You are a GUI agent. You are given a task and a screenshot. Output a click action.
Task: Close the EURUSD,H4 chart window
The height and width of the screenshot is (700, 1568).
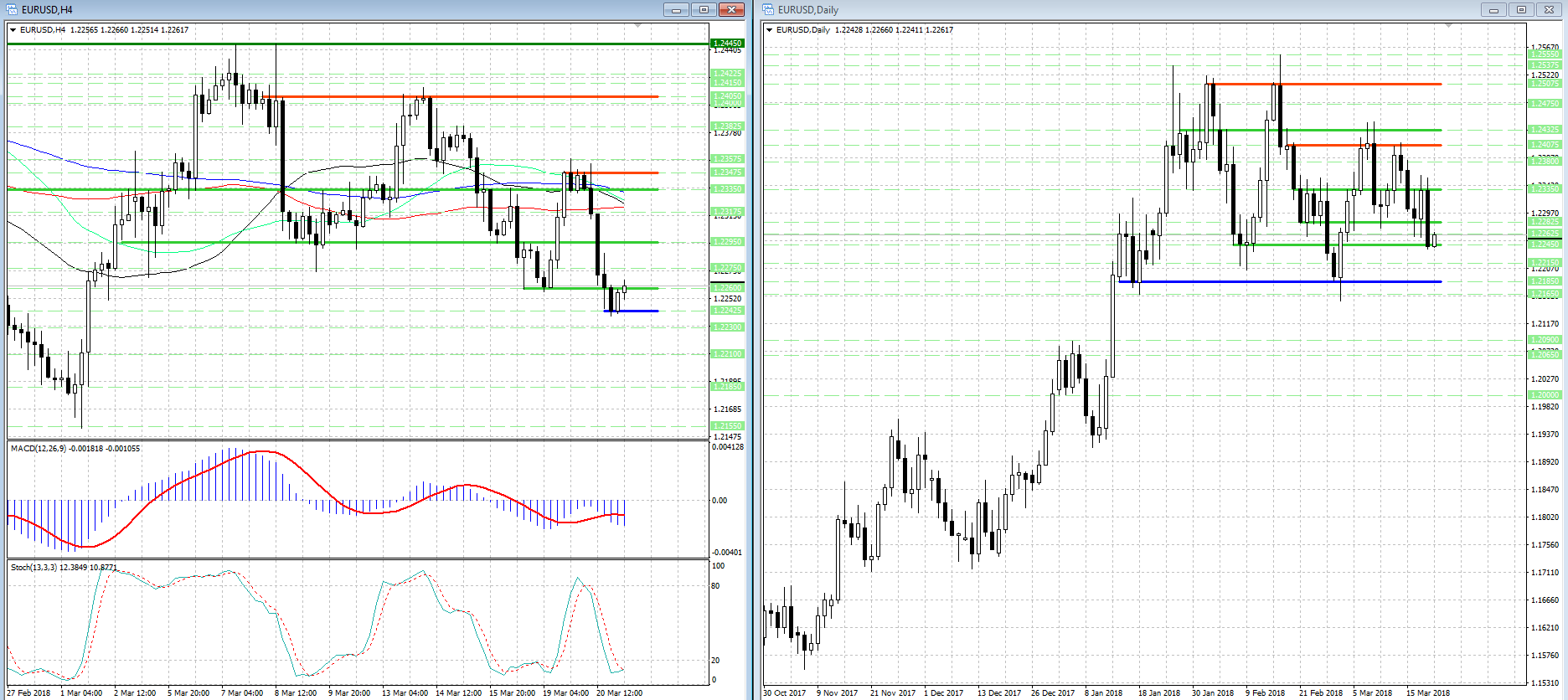(731, 9)
